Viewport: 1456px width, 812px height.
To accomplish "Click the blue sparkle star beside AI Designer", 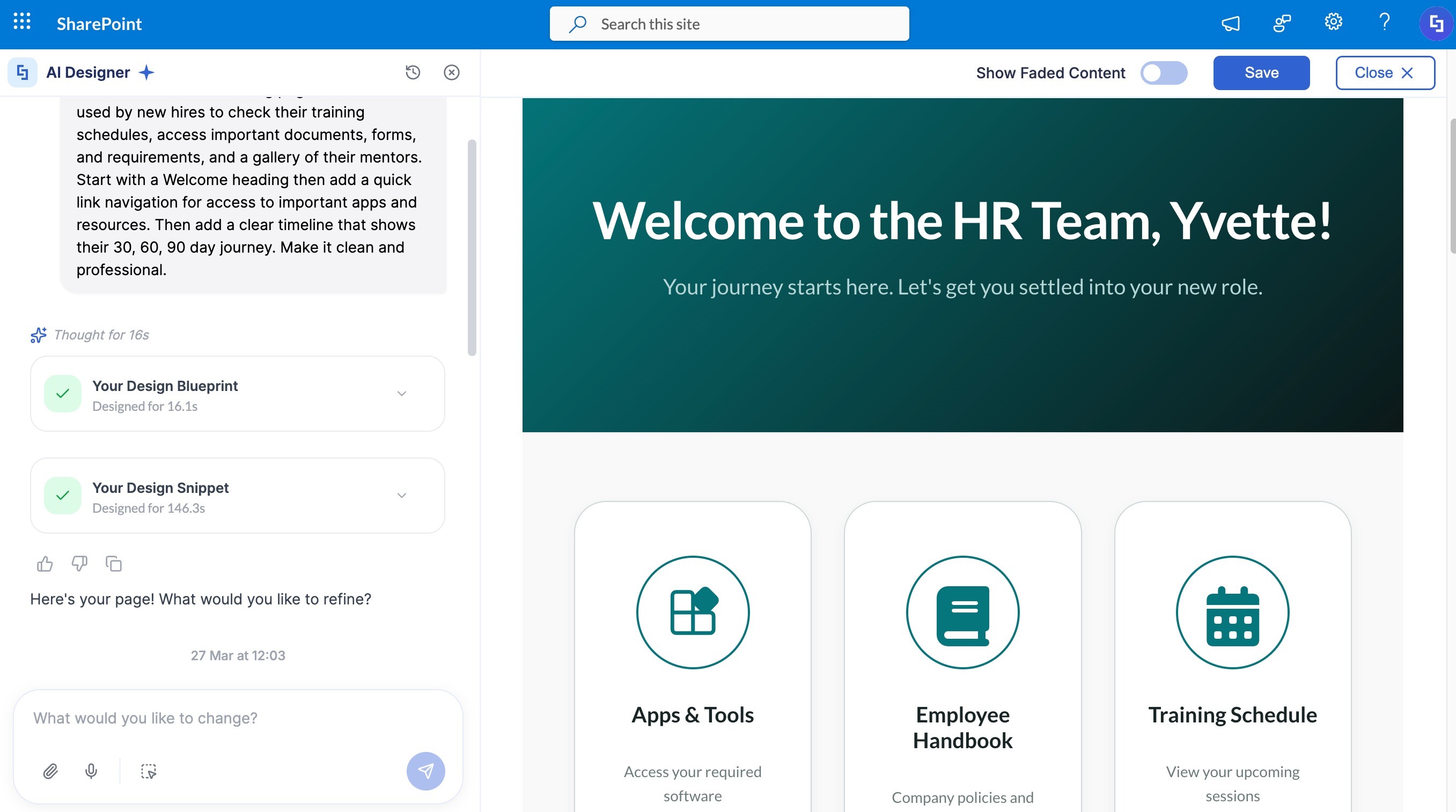I will tap(146, 72).
